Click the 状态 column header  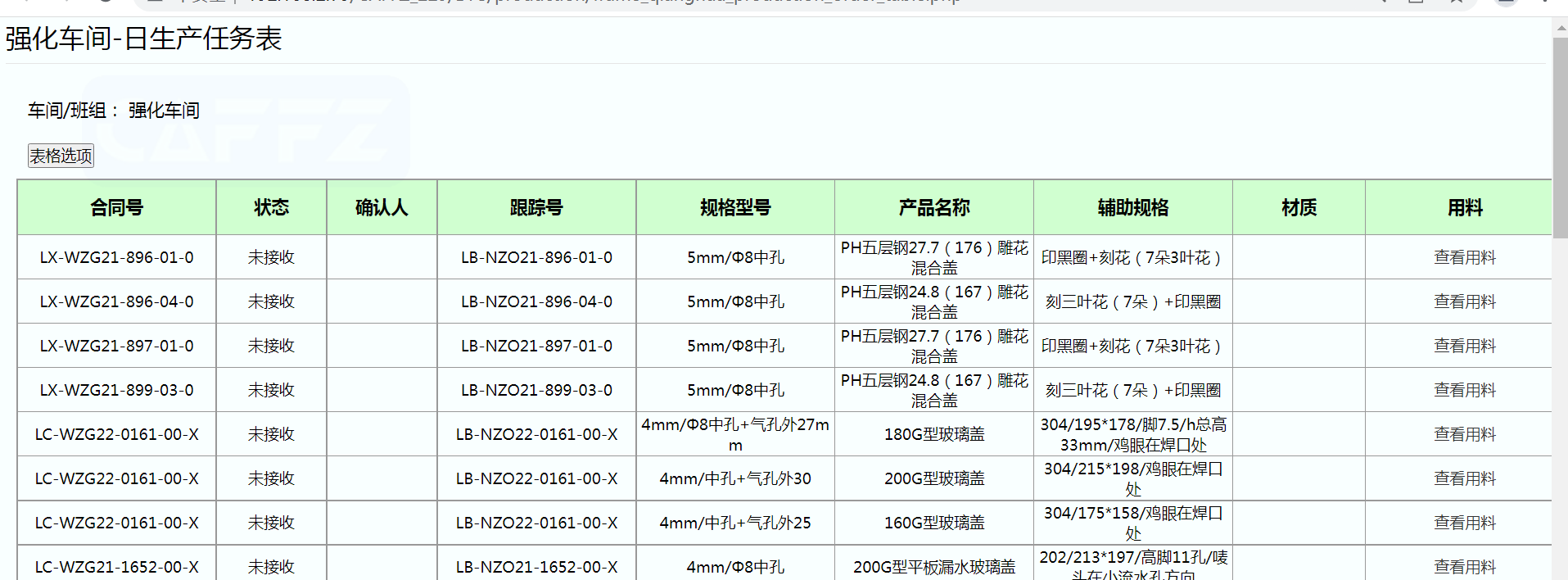(271, 208)
